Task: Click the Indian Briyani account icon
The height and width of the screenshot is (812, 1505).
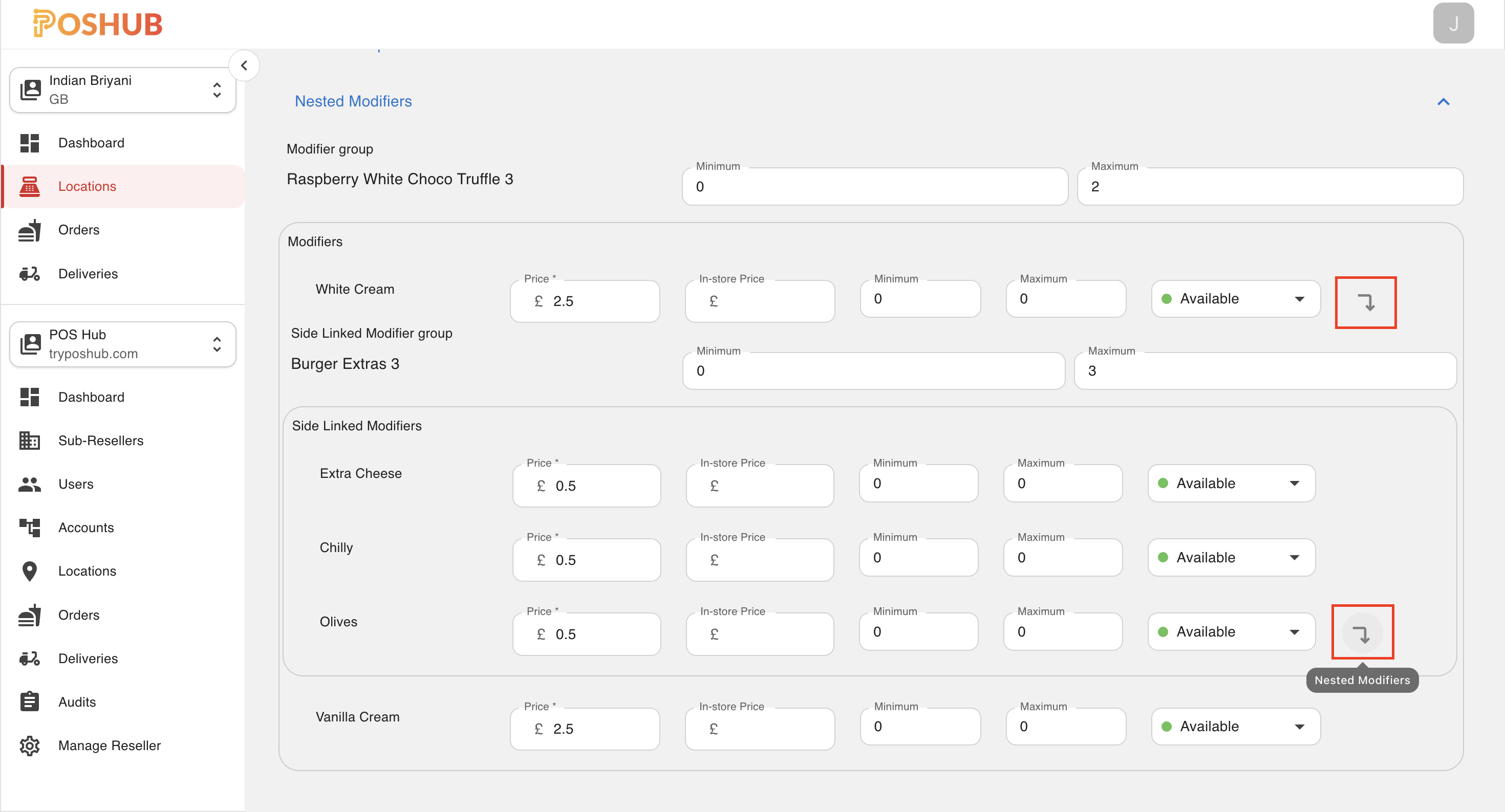Action: coord(30,90)
